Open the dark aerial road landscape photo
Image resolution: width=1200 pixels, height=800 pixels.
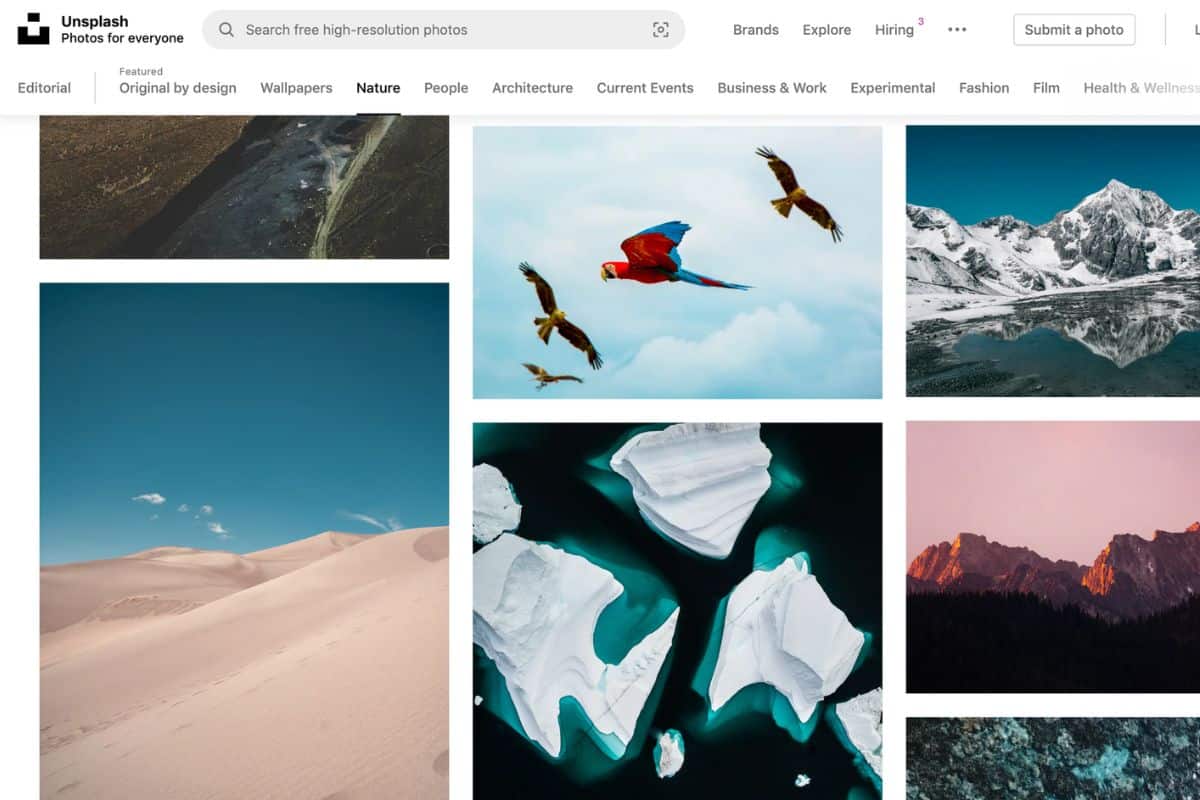[244, 187]
